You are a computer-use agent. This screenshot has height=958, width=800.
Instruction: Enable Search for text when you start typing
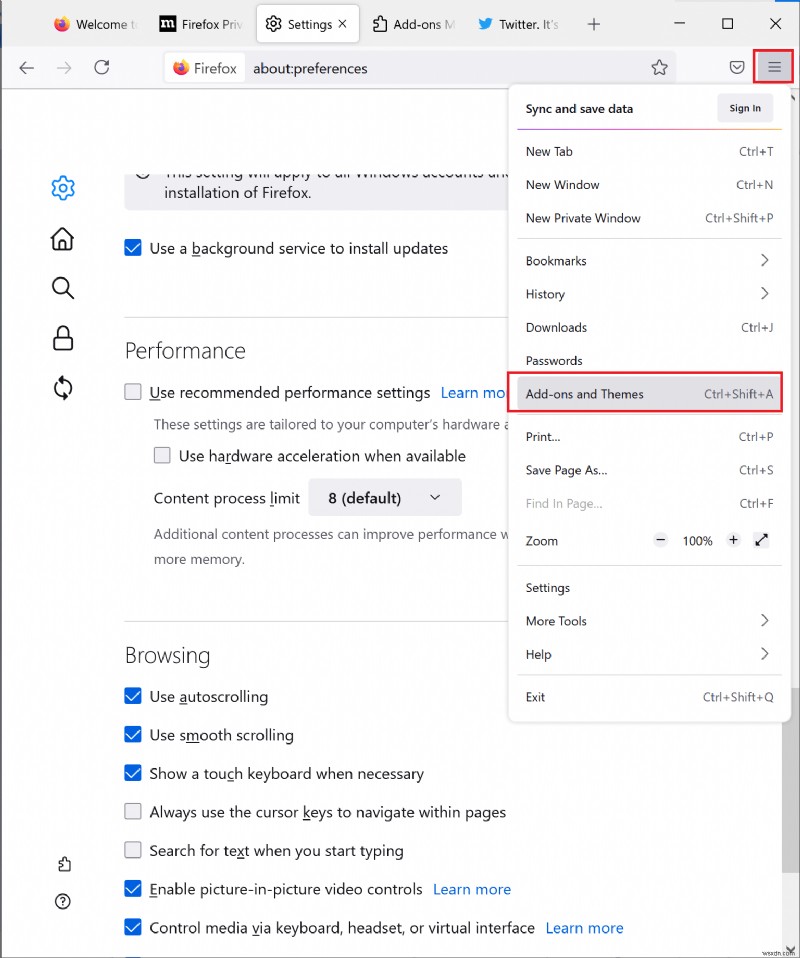(x=133, y=850)
